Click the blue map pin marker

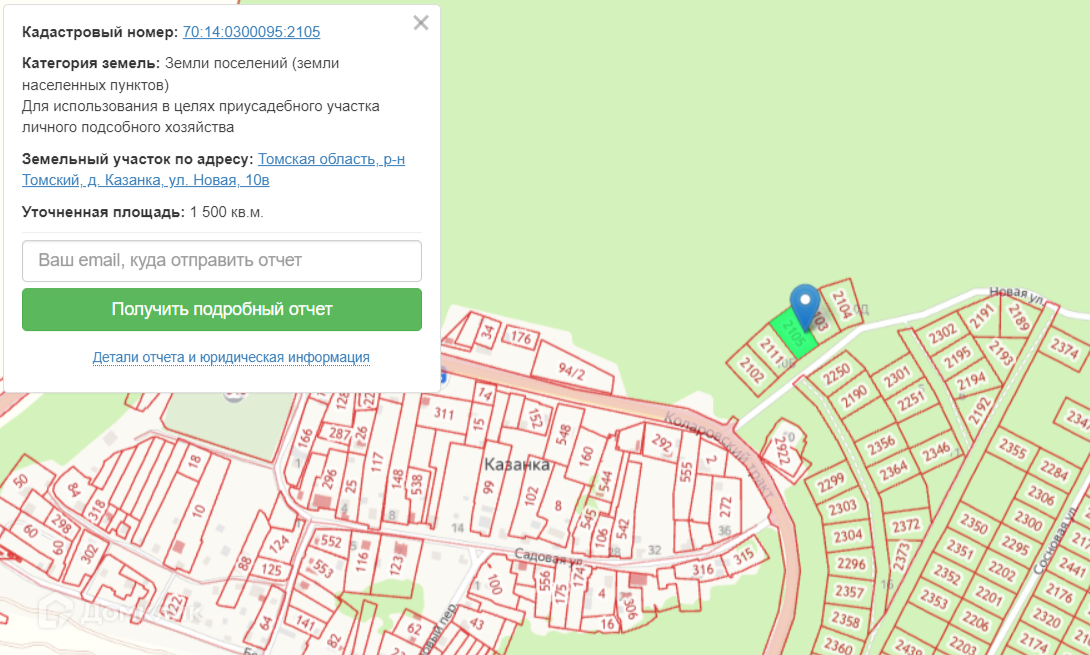point(805,306)
